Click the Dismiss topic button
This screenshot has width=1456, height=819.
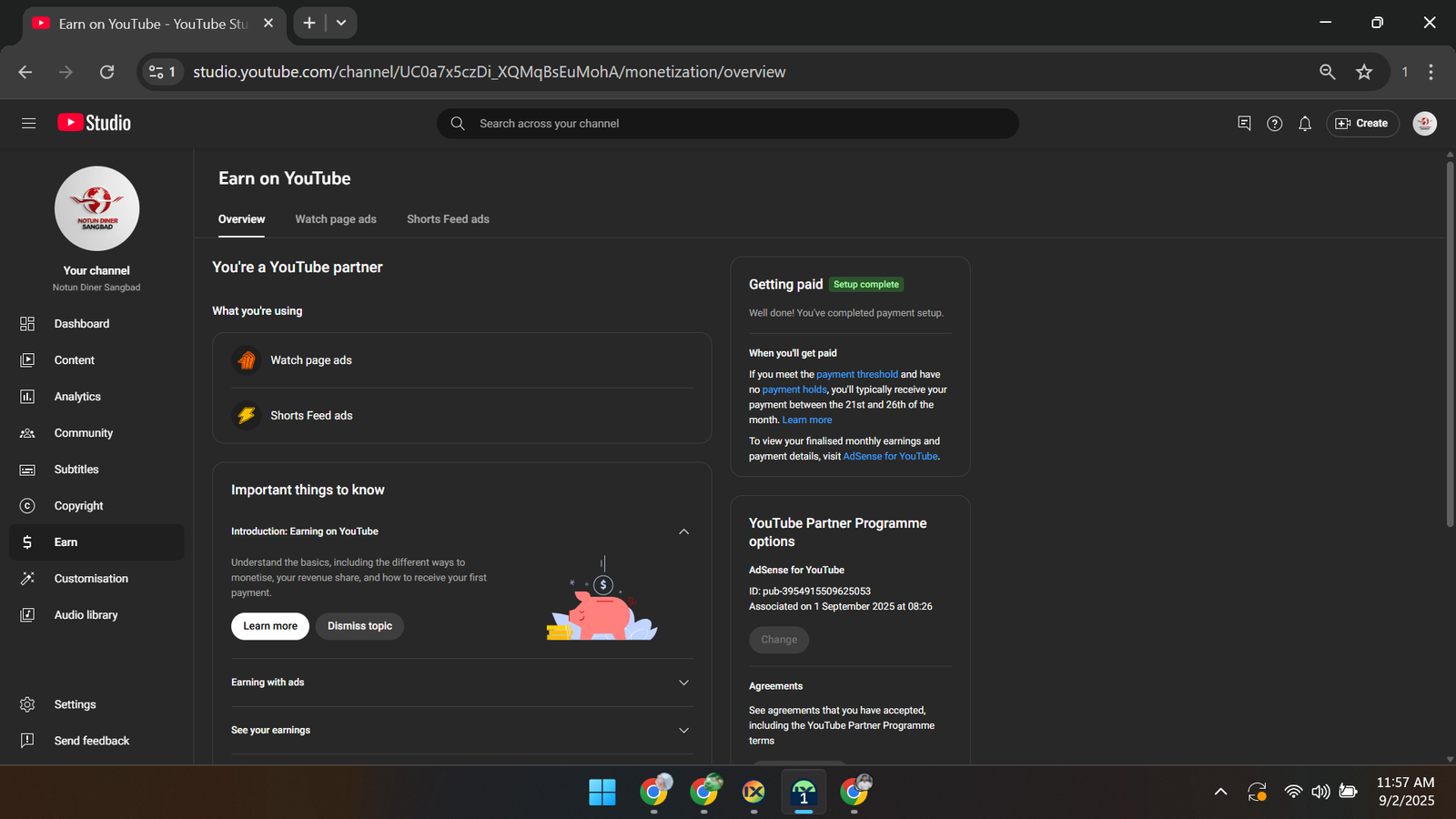click(x=359, y=626)
